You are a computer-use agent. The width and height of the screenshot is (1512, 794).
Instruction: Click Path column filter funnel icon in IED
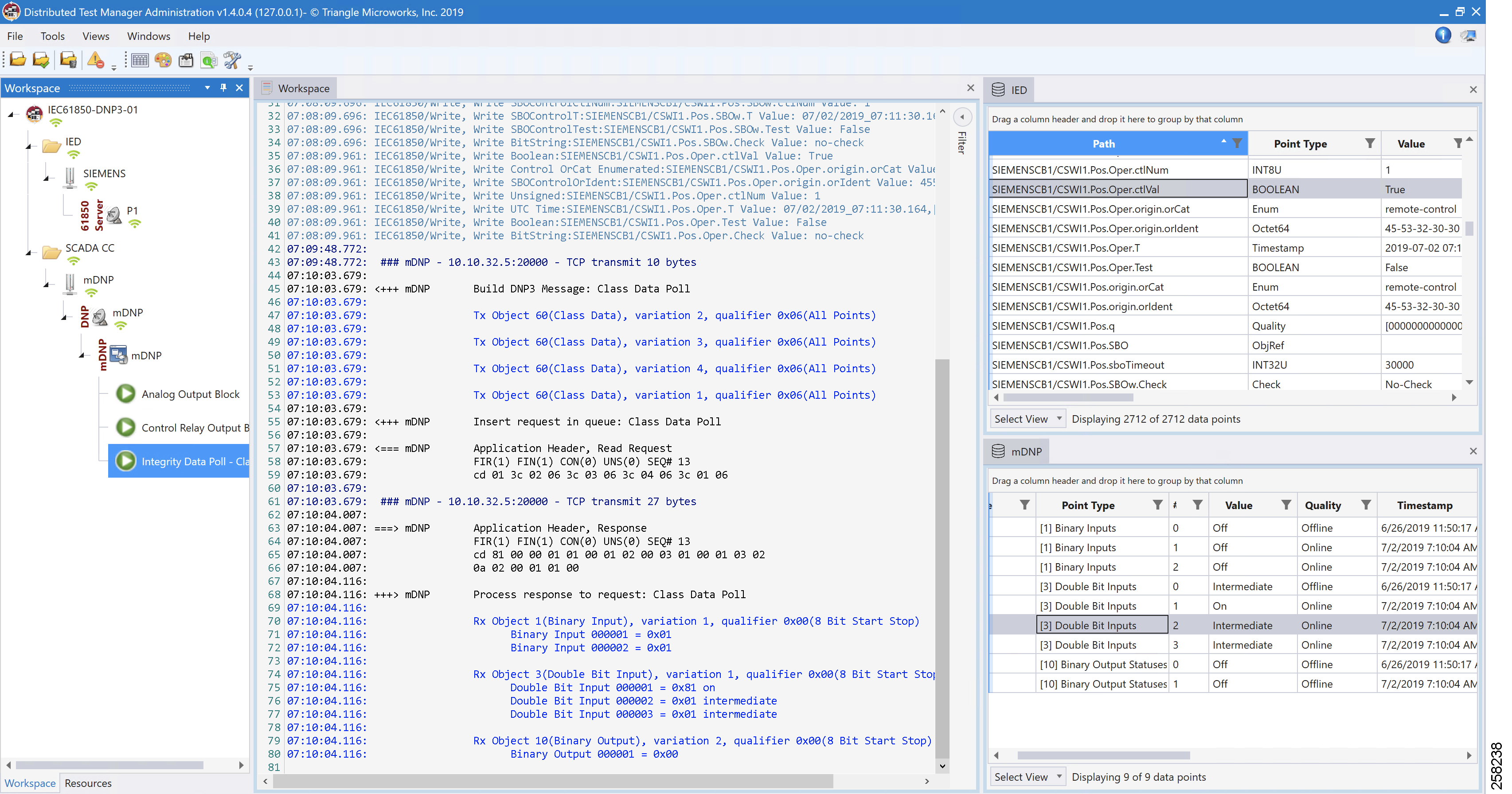[x=1237, y=143]
